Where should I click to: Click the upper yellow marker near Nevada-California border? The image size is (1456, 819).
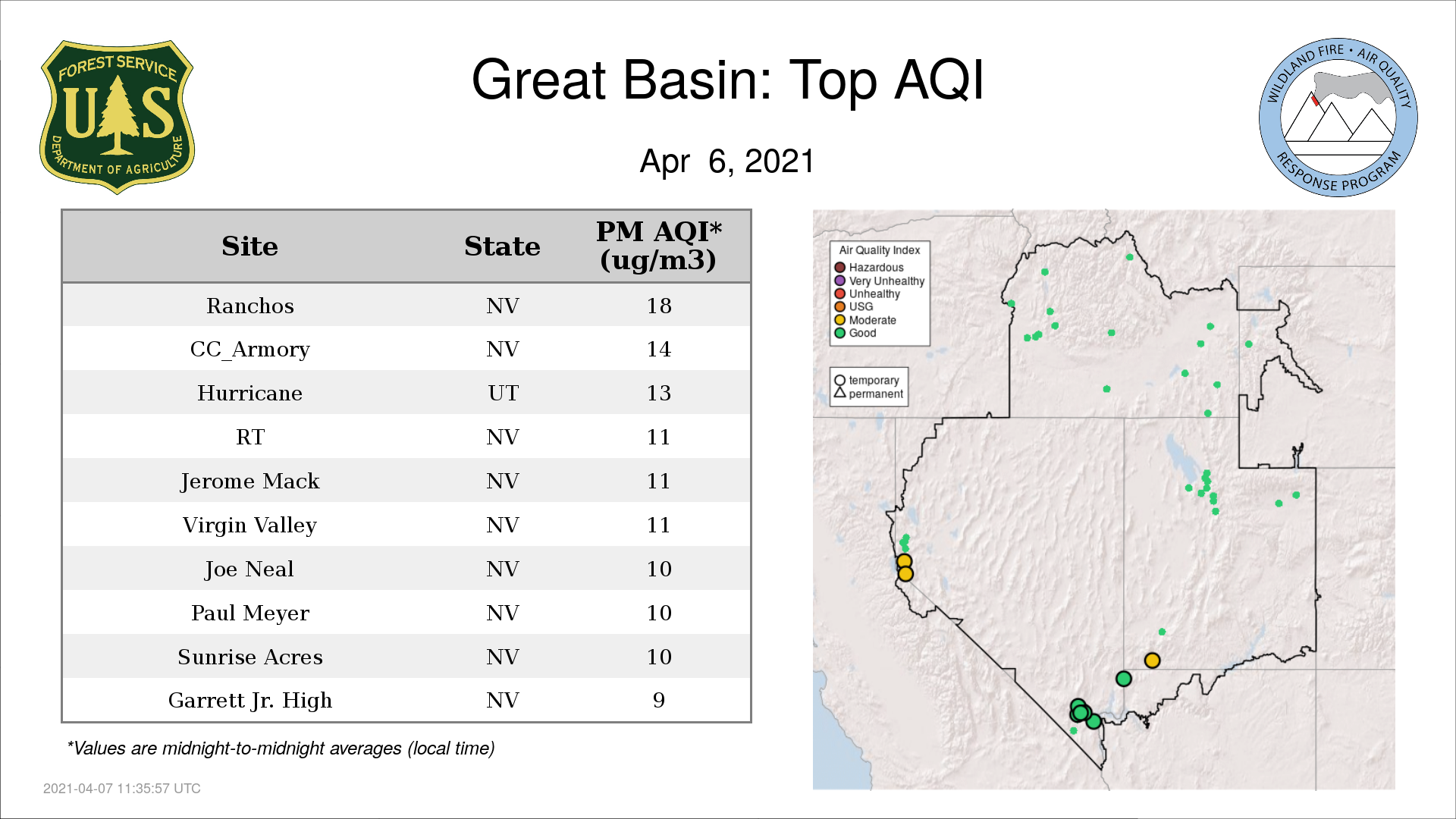(904, 562)
